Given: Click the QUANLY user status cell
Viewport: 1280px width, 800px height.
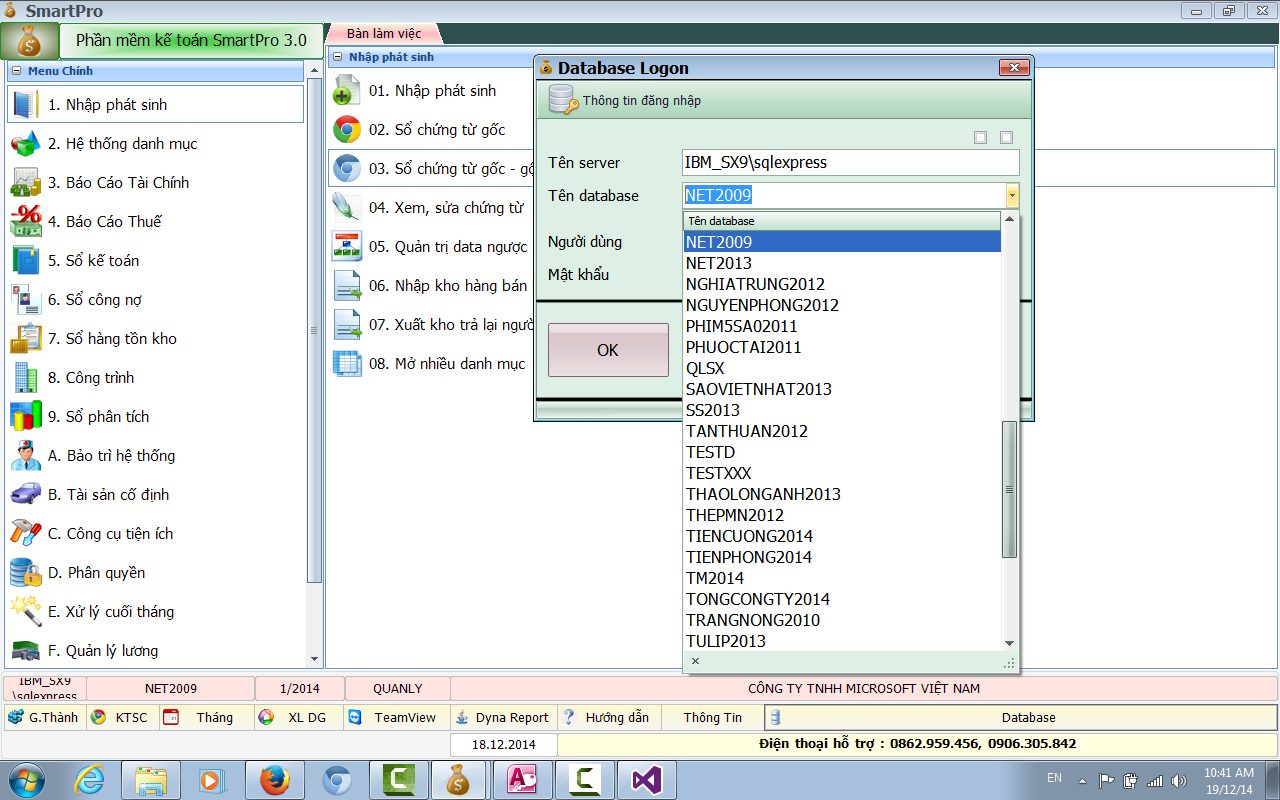Looking at the screenshot, I should (398, 688).
